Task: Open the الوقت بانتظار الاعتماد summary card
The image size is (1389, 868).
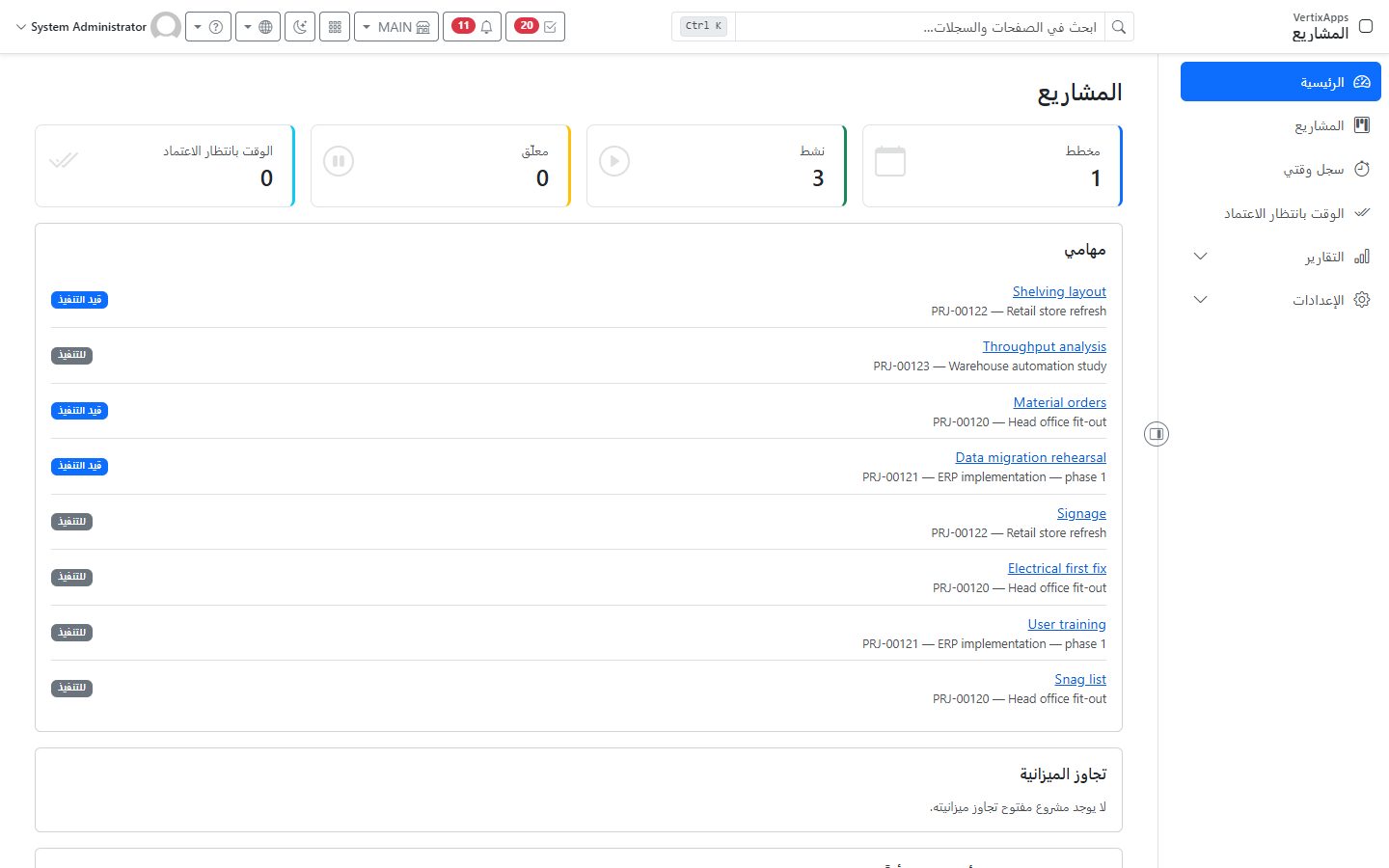Action: tap(165, 166)
